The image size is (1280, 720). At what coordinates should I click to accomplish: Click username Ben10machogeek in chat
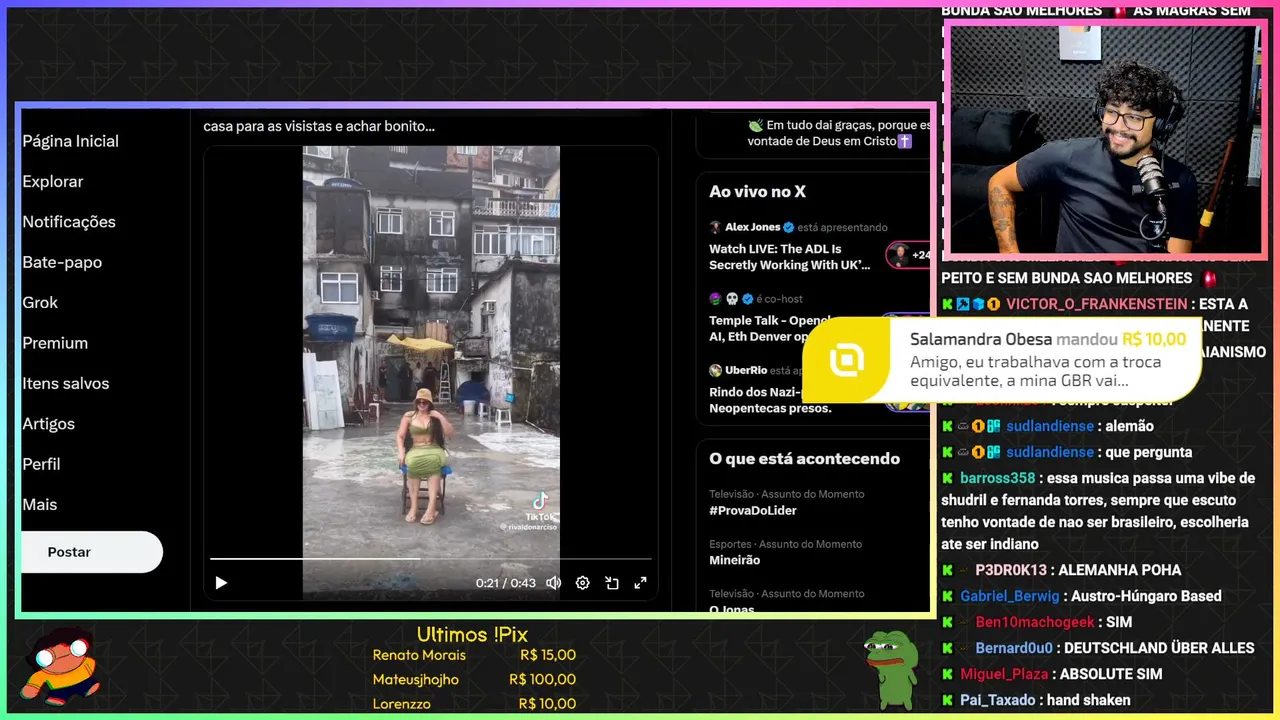point(1035,622)
